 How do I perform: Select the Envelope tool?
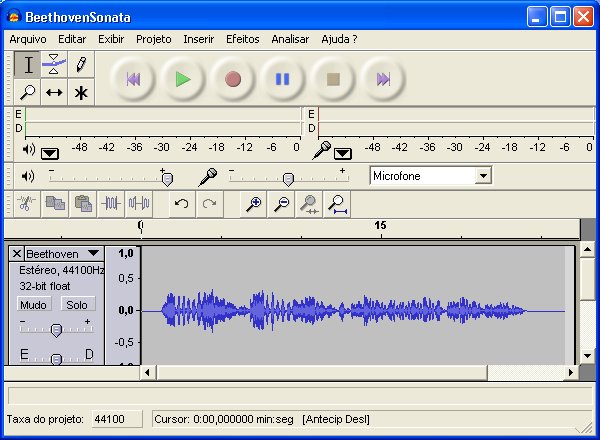pos(54,64)
